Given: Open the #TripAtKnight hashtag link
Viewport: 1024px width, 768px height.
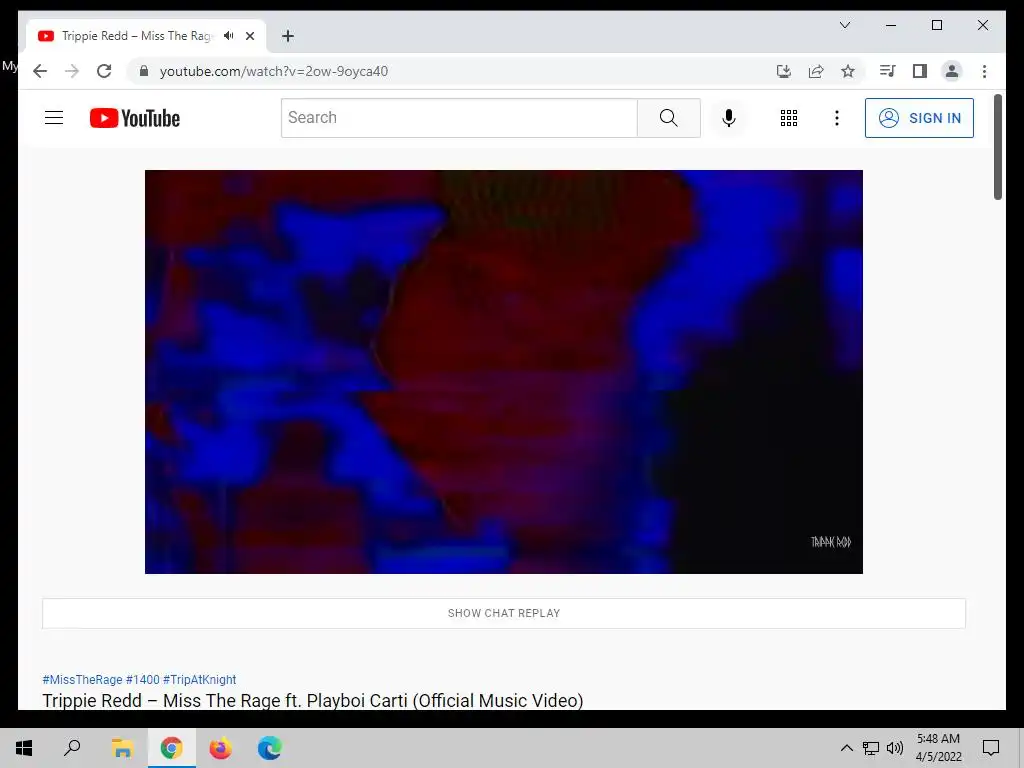Looking at the screenshot, I should [x=199, y=679].
